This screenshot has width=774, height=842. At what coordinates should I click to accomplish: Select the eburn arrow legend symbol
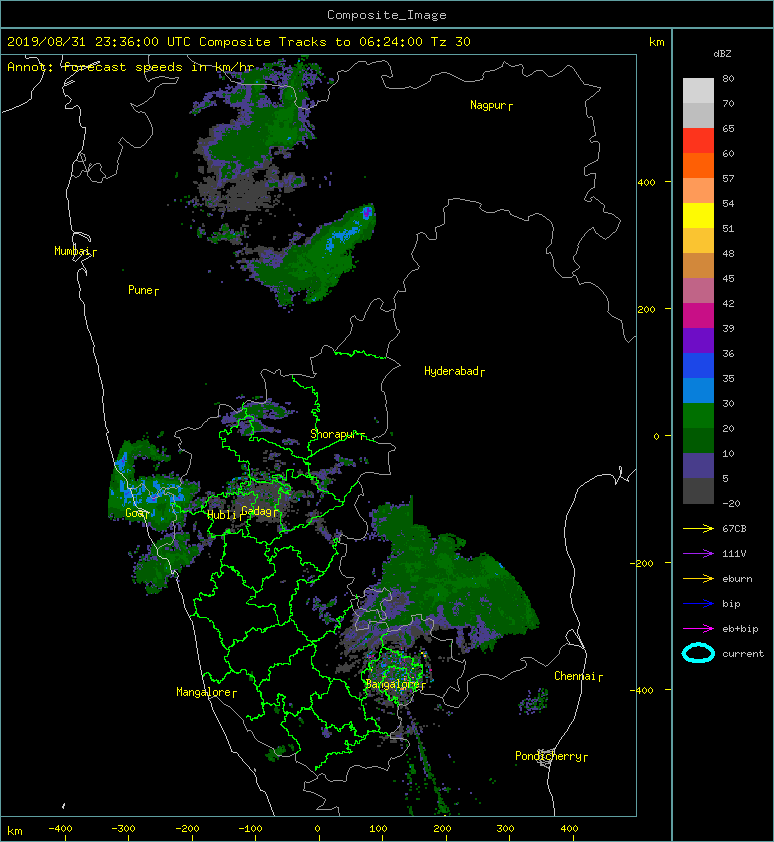point(698,578)
